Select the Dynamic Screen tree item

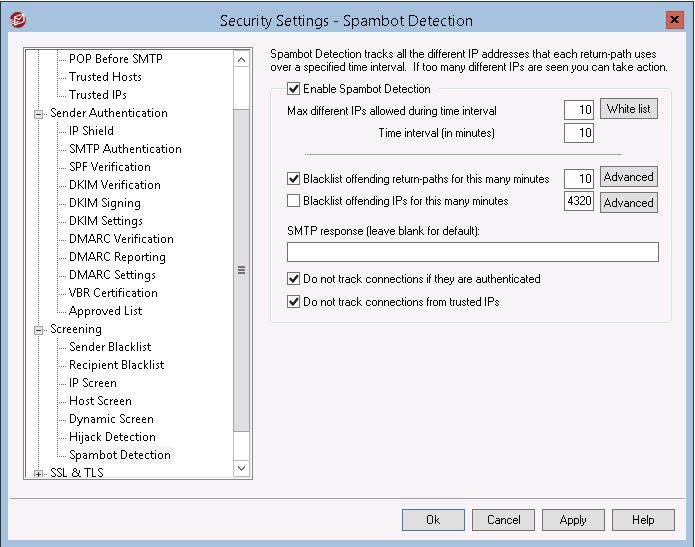click(111, 419)
